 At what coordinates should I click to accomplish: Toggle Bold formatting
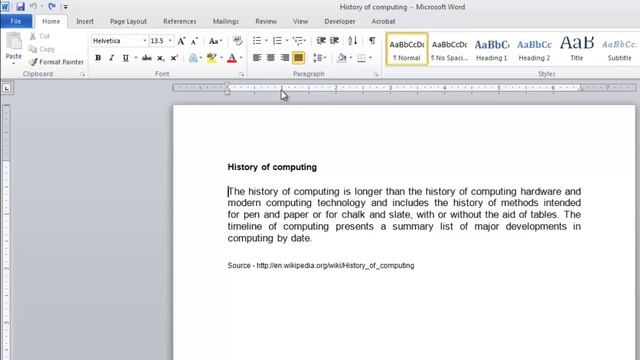[98, 58]
